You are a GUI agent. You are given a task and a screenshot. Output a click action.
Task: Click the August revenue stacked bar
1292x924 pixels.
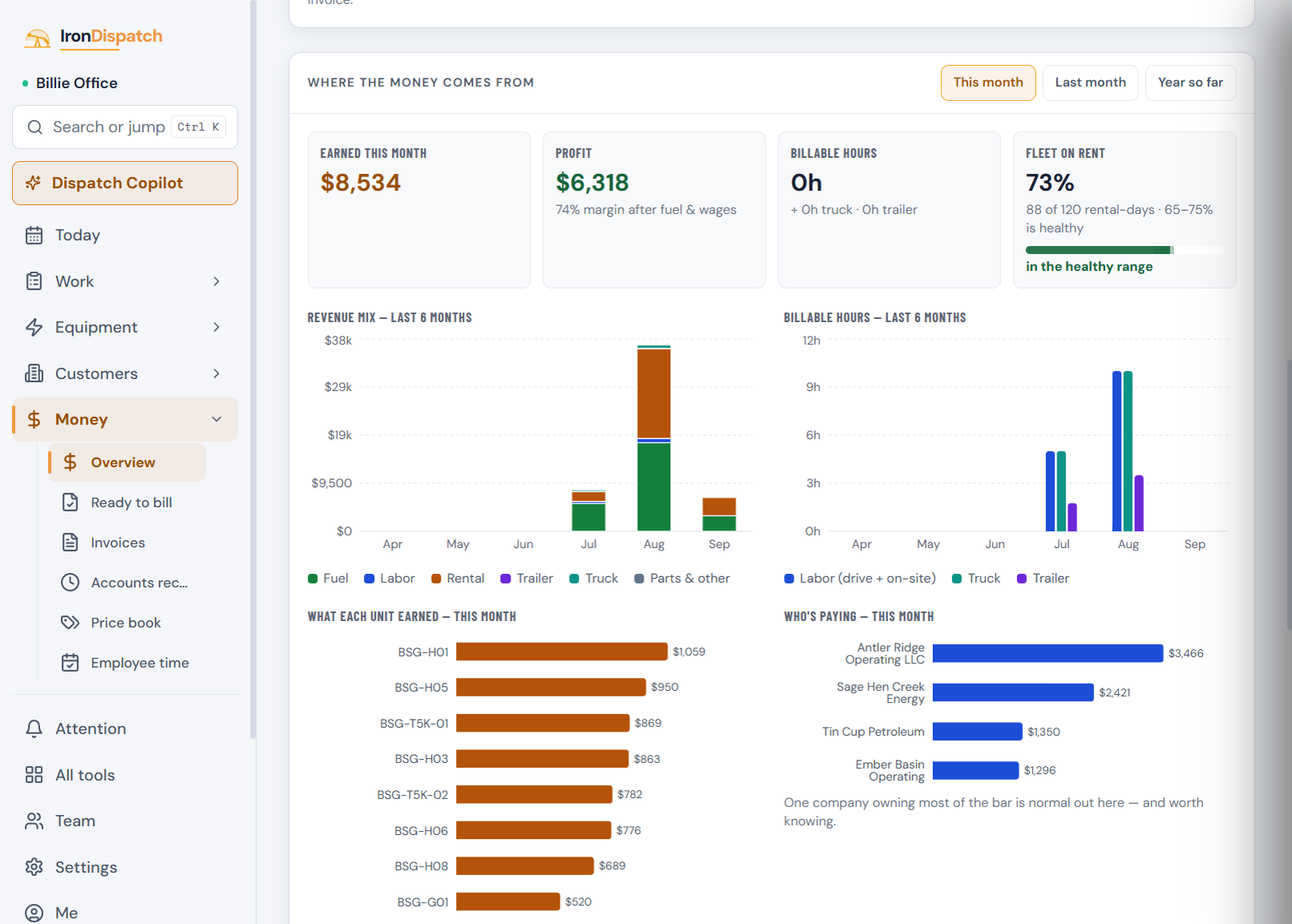tap(654, 438)
